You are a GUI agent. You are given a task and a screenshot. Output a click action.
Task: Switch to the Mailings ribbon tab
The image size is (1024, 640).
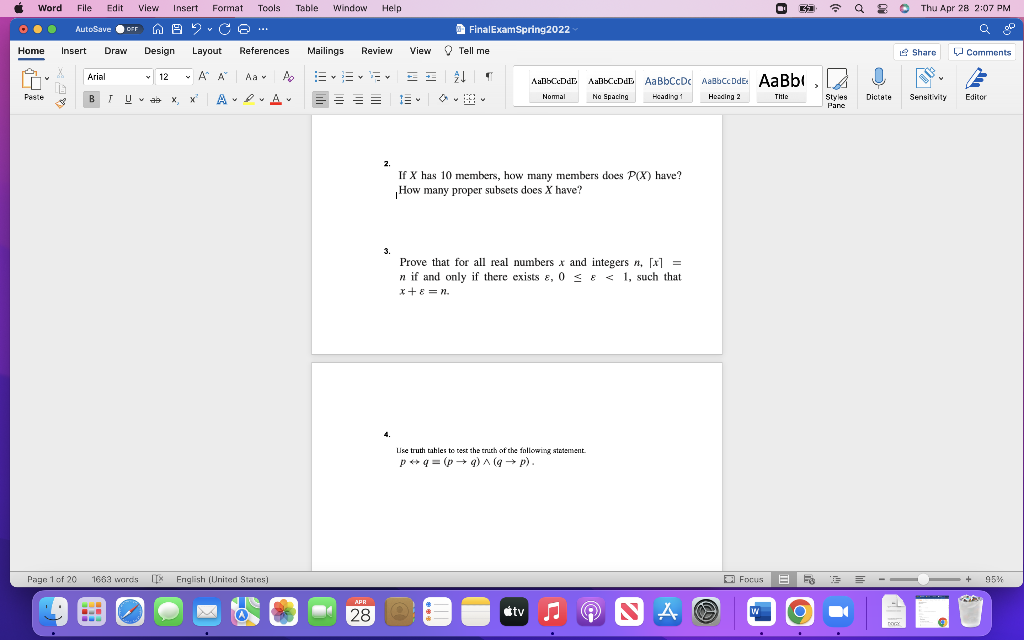click(325, 51)
